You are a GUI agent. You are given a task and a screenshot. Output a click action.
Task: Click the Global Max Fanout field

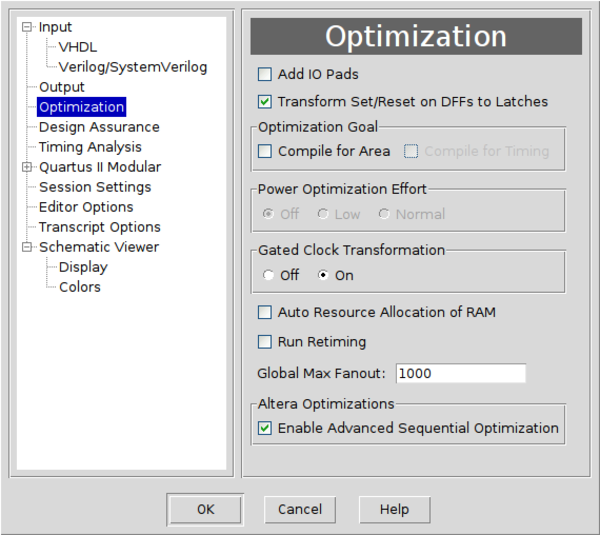460,373
